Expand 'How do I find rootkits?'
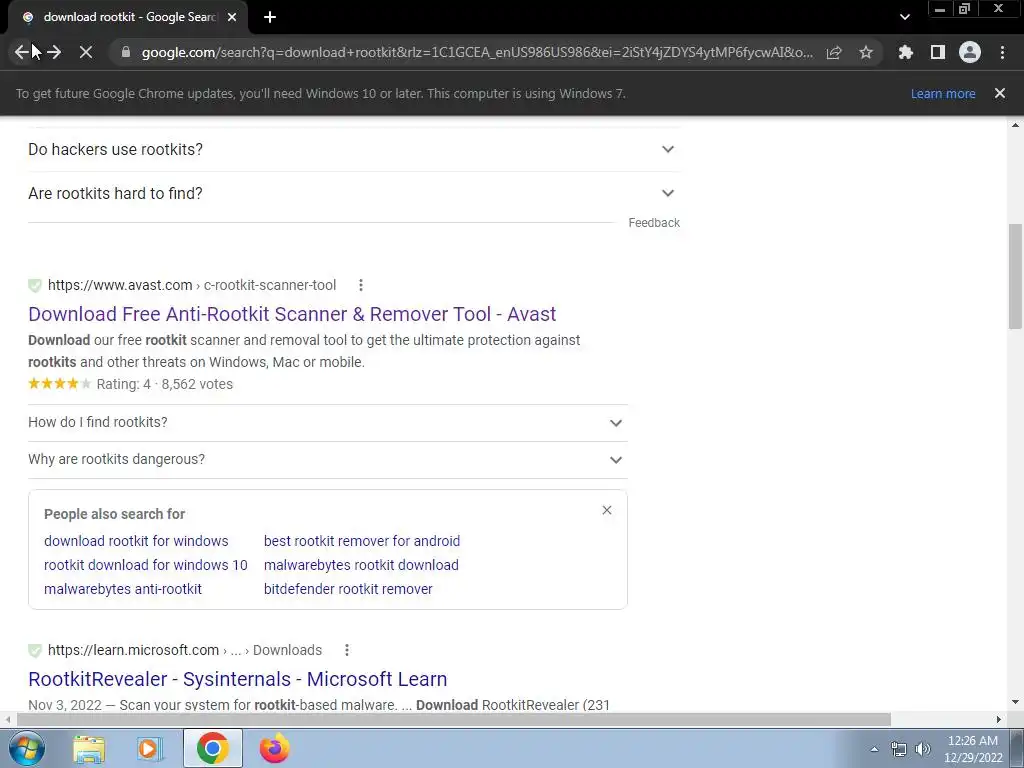This screenshot has height=768, width=1024. click(328, 423)
